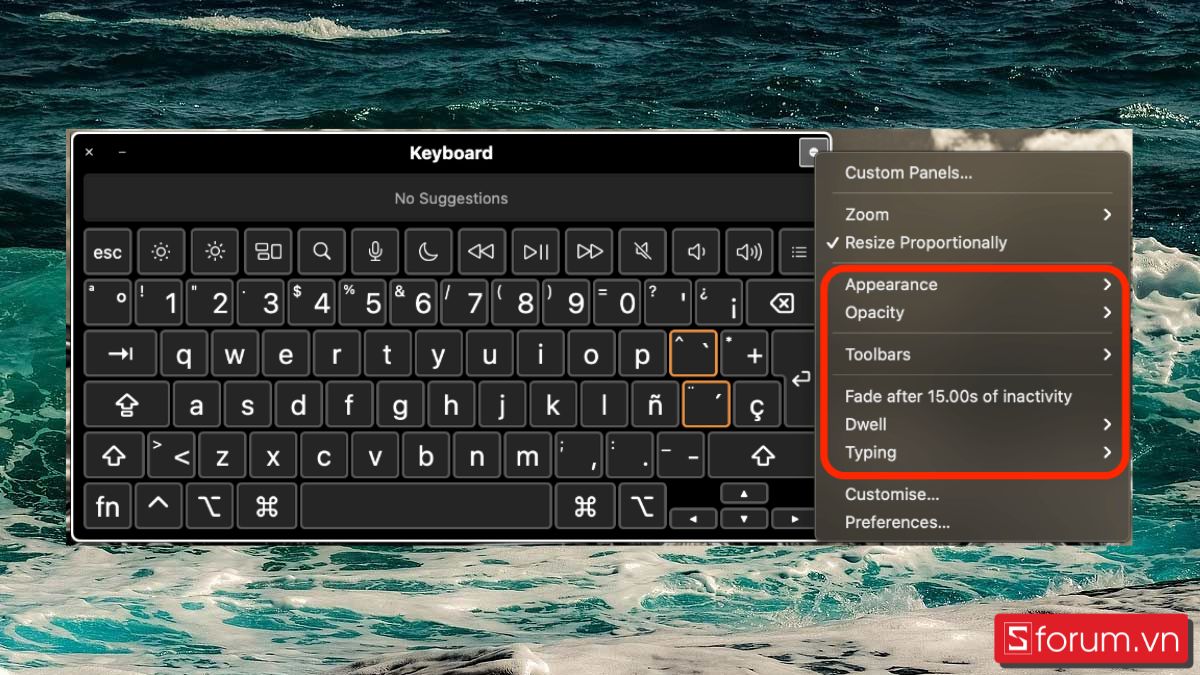Choose Customise… from the menu
Viewport: 1200px width, 675px height.
pos(972,495)
